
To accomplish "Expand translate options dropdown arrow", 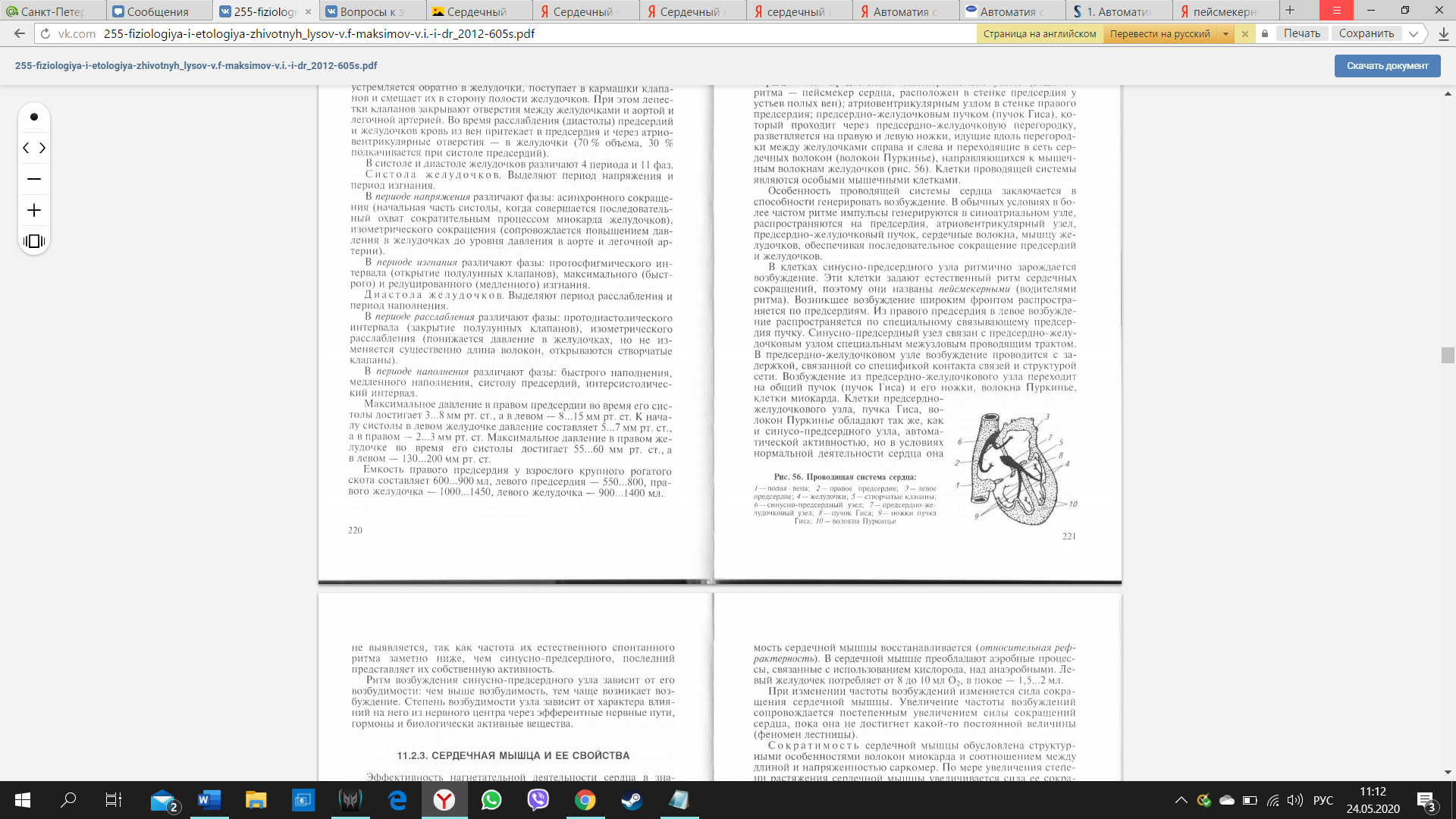I will click(x=1225, y=33).
